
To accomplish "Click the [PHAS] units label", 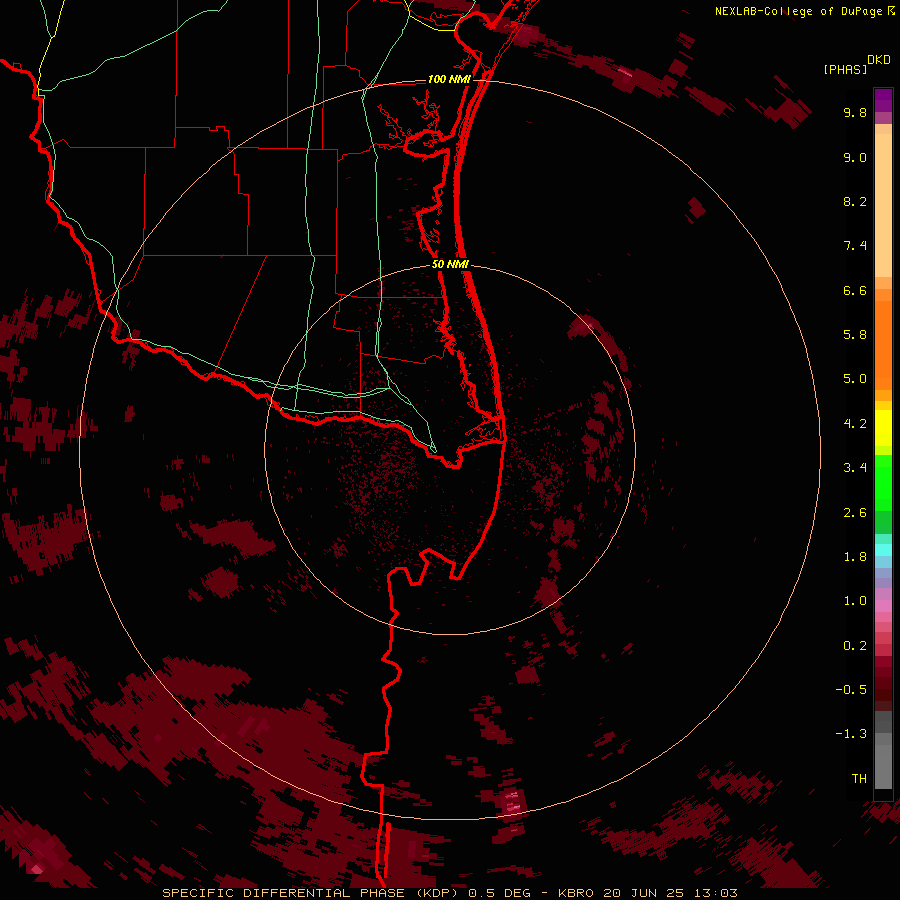I will (x=845, y=69).
